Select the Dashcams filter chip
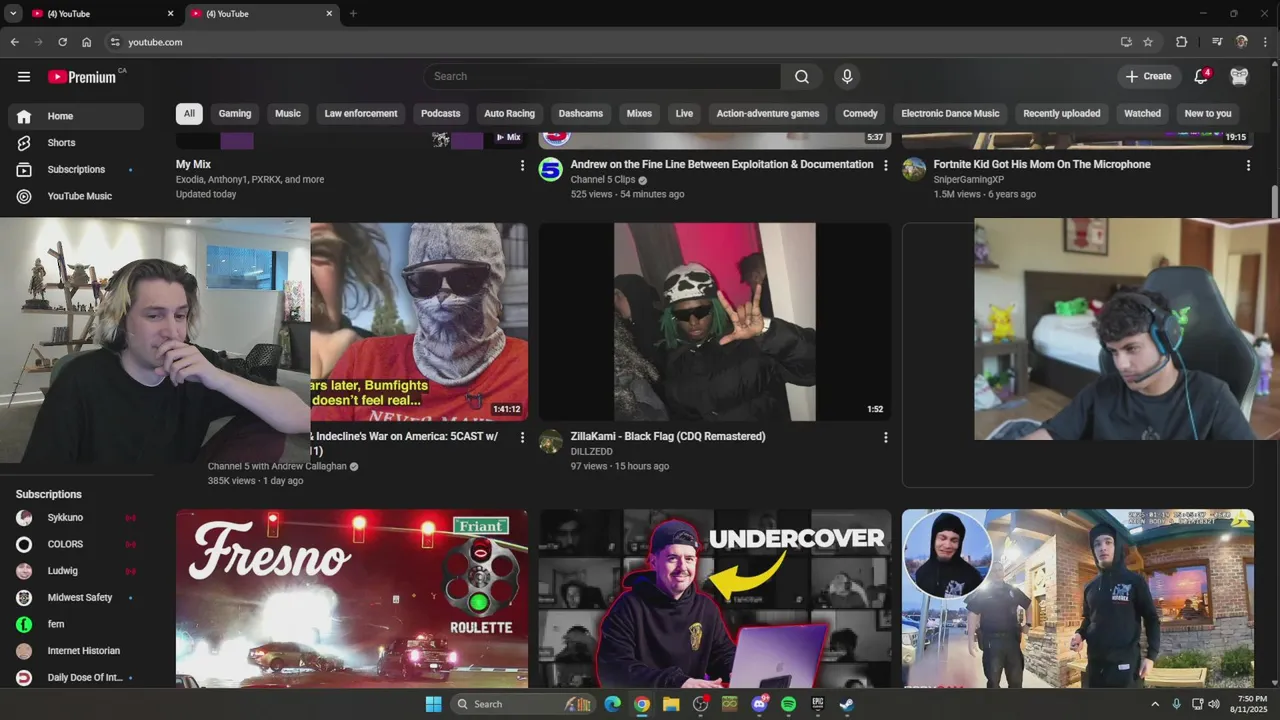The width and height of the screenshot is (1280, 720). click(581, 114)
